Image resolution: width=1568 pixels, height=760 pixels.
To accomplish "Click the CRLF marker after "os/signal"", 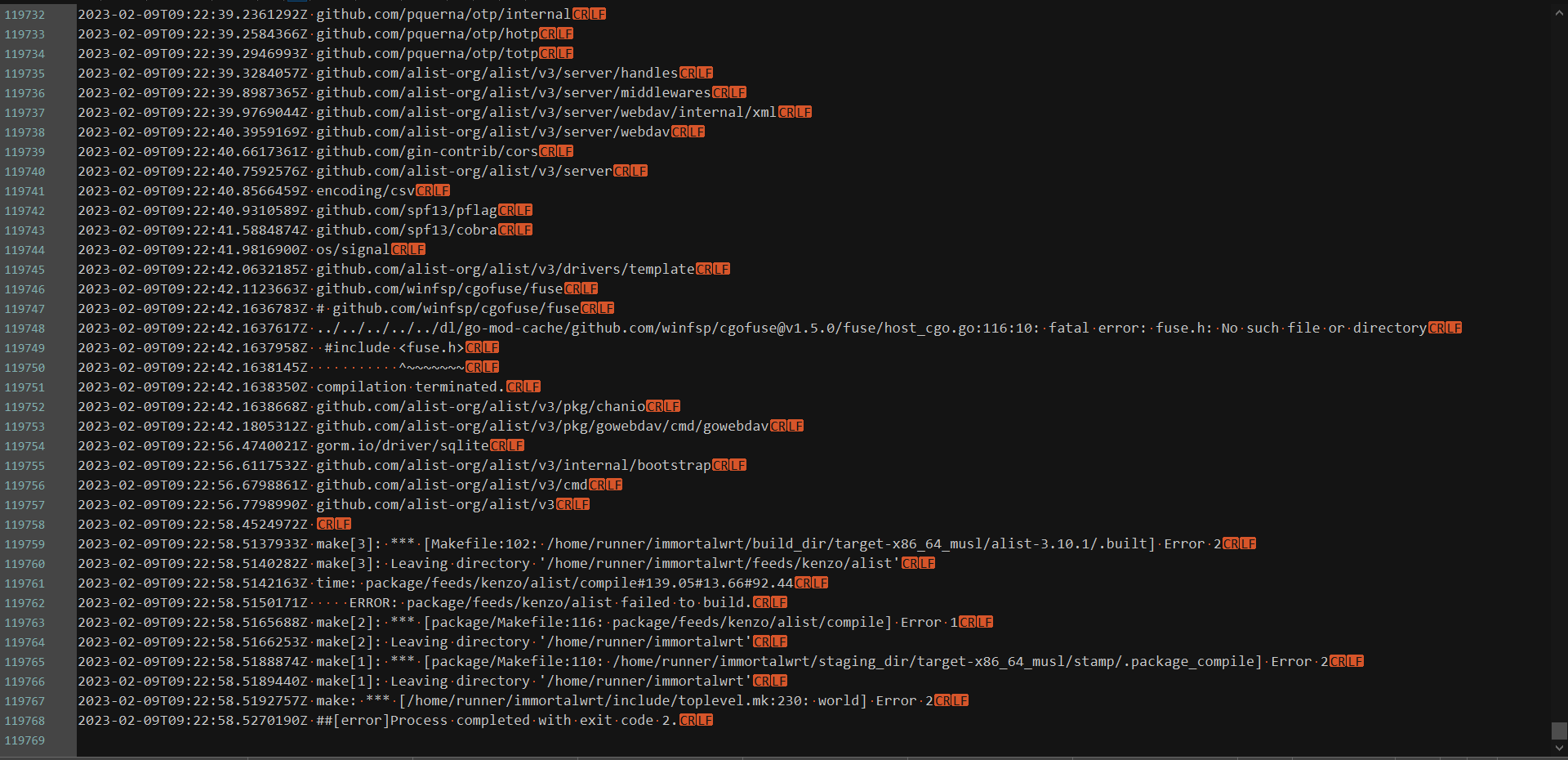I will (x=410, y=249).
